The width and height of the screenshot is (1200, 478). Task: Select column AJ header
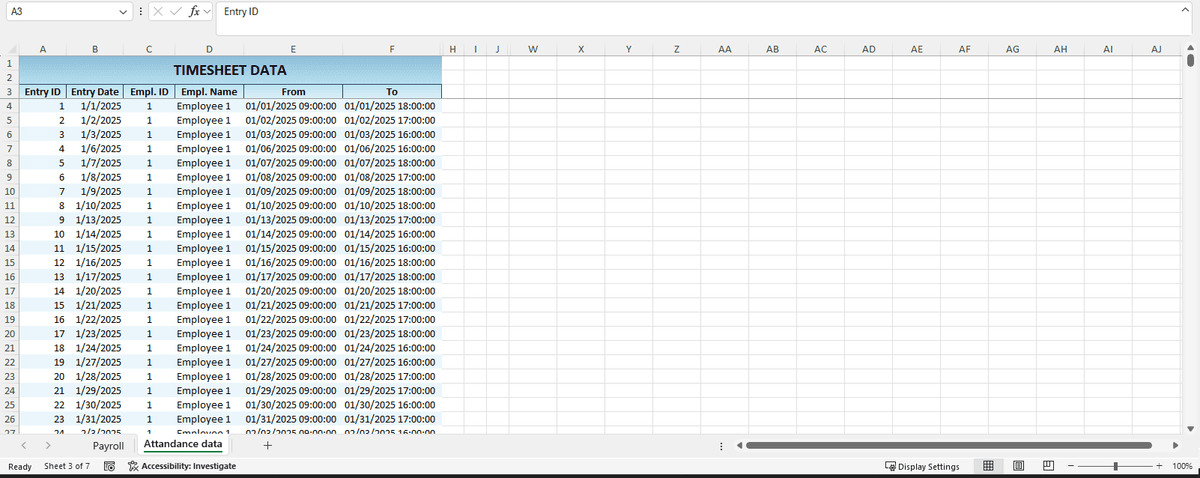pos(1156,48)
